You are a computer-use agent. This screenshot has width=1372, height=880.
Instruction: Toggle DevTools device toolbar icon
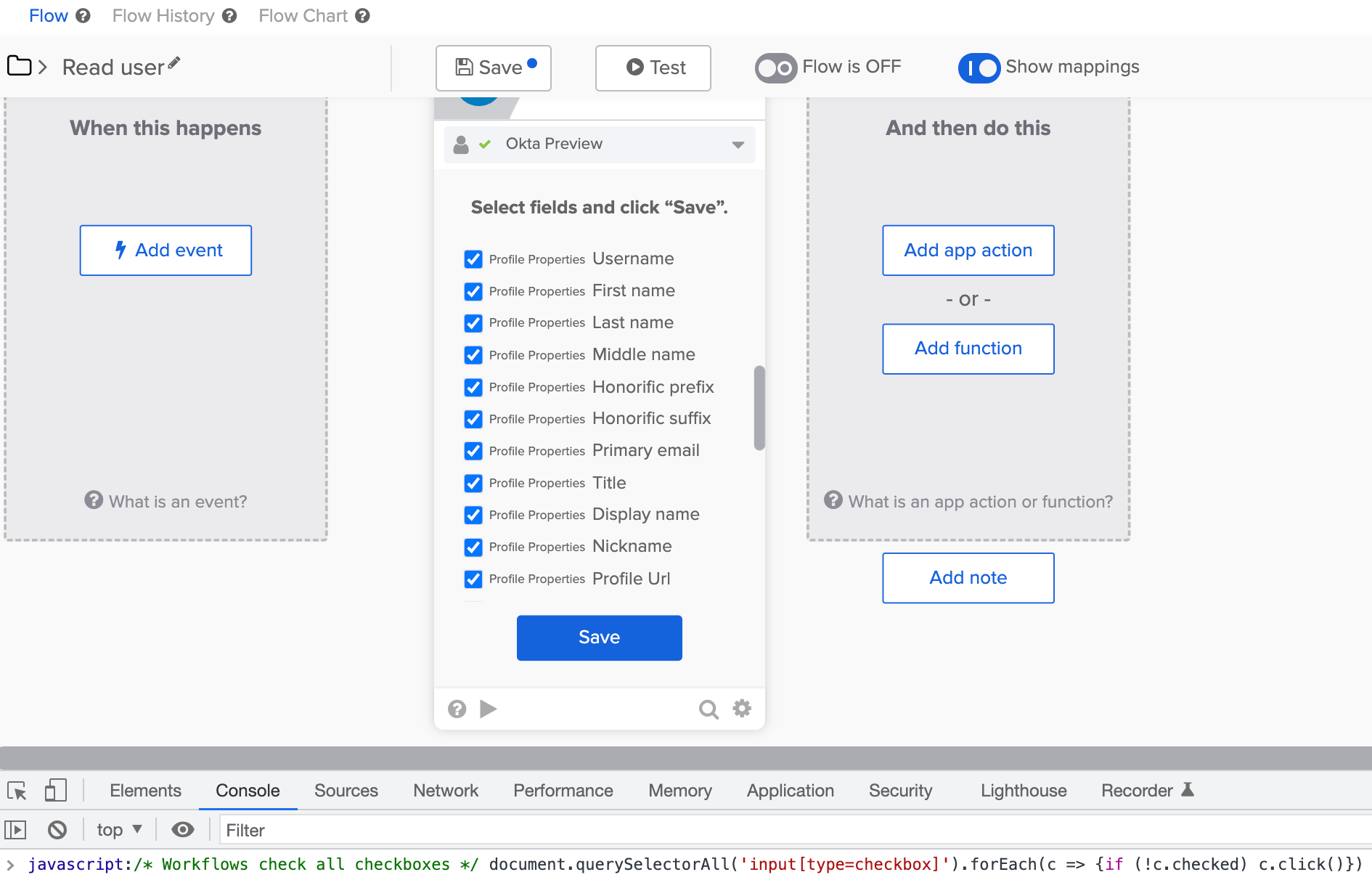[x=55, y=790]
